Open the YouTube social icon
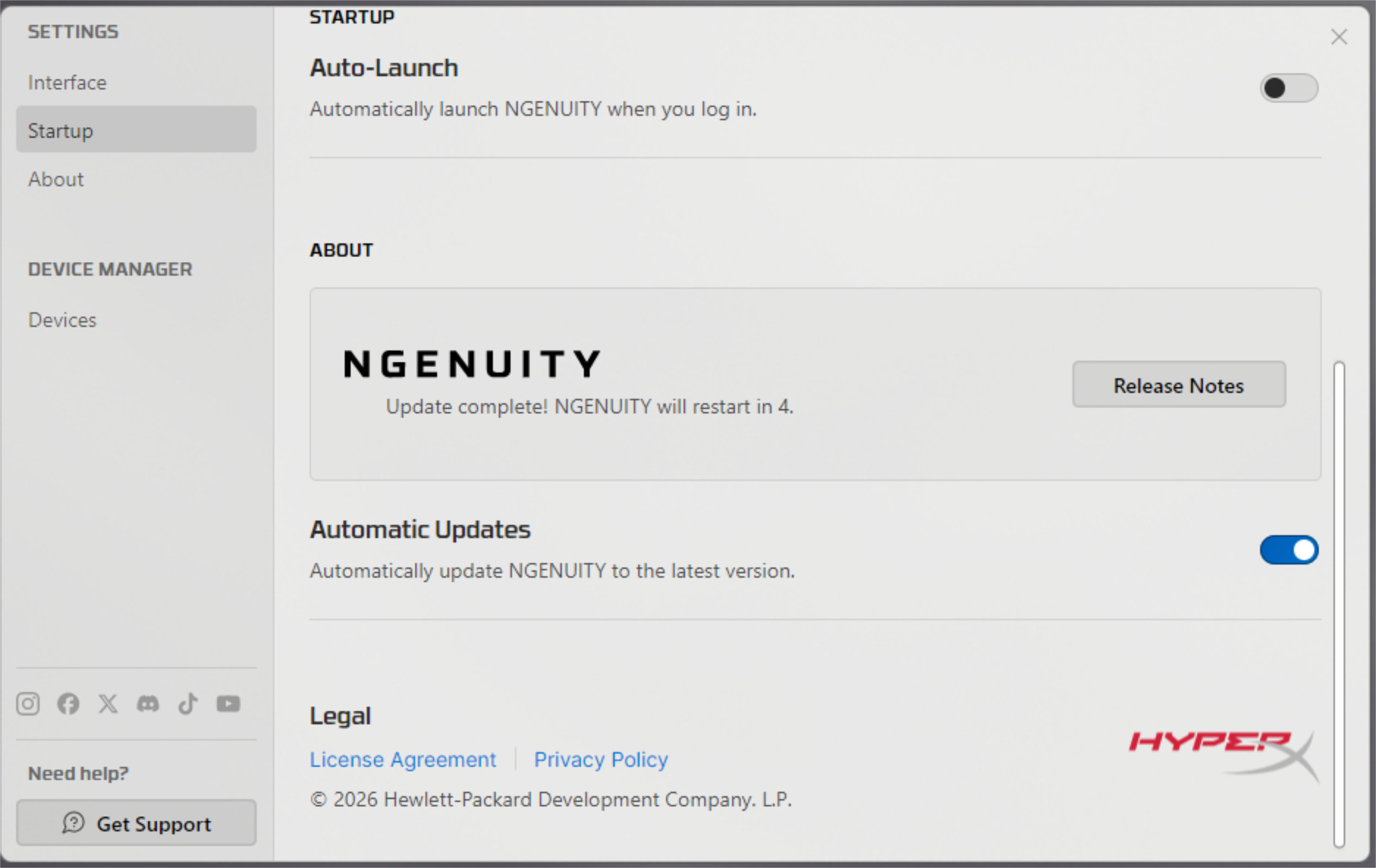 228,703
